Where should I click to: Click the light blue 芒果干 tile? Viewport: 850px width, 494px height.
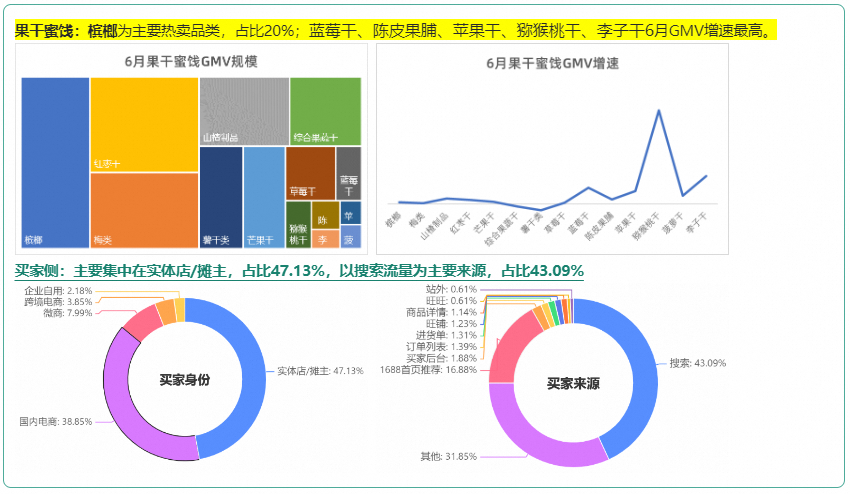pos(264,197)
